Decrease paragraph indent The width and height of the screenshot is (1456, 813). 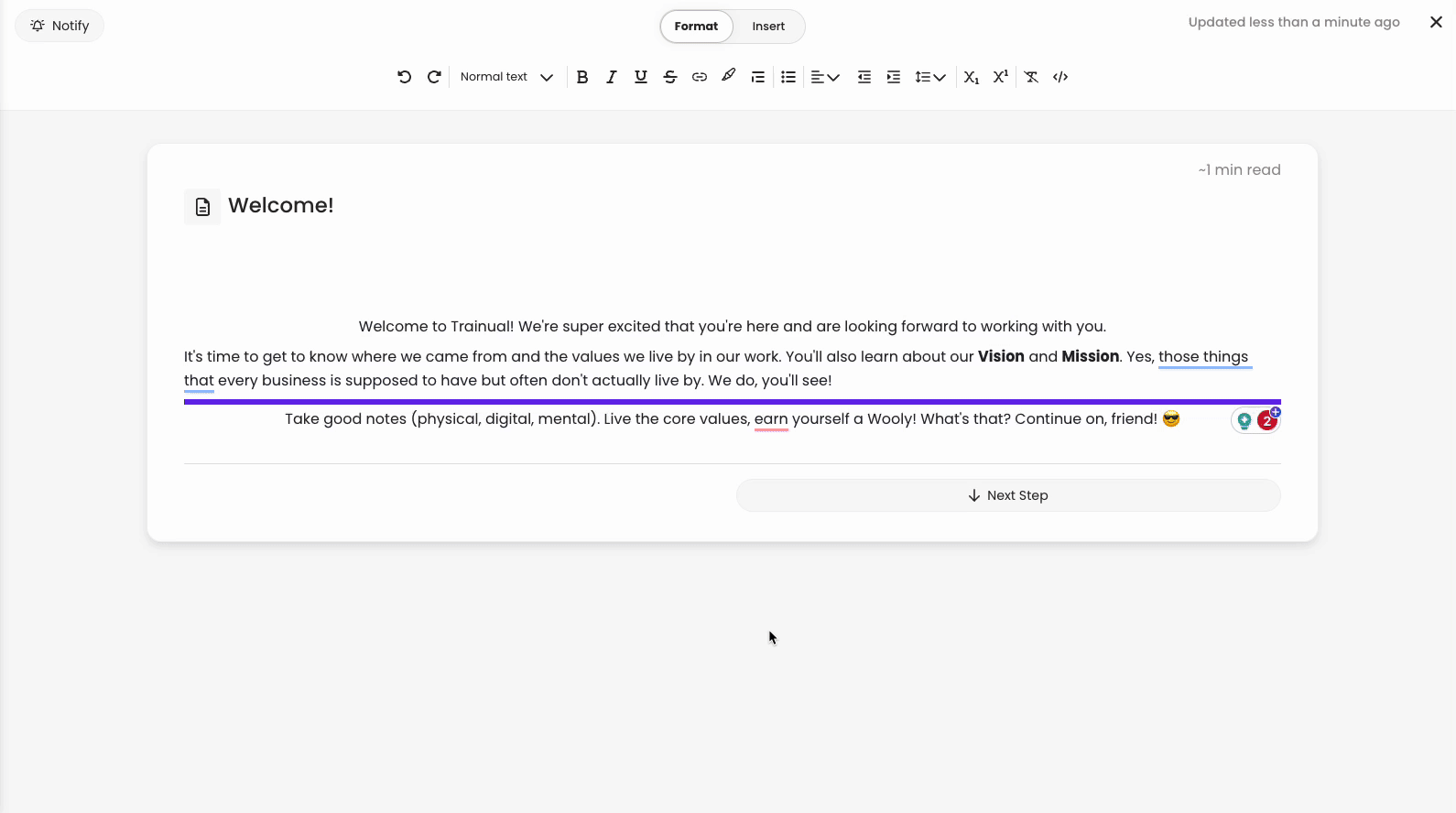tap(864, 77)
